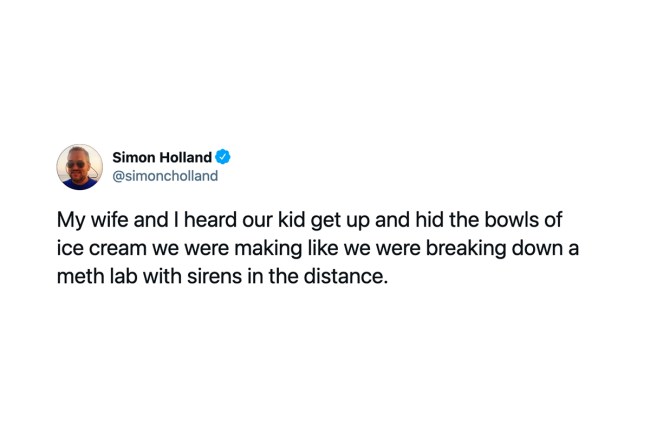Click the @simoncholland handle

tap(164, 176)
